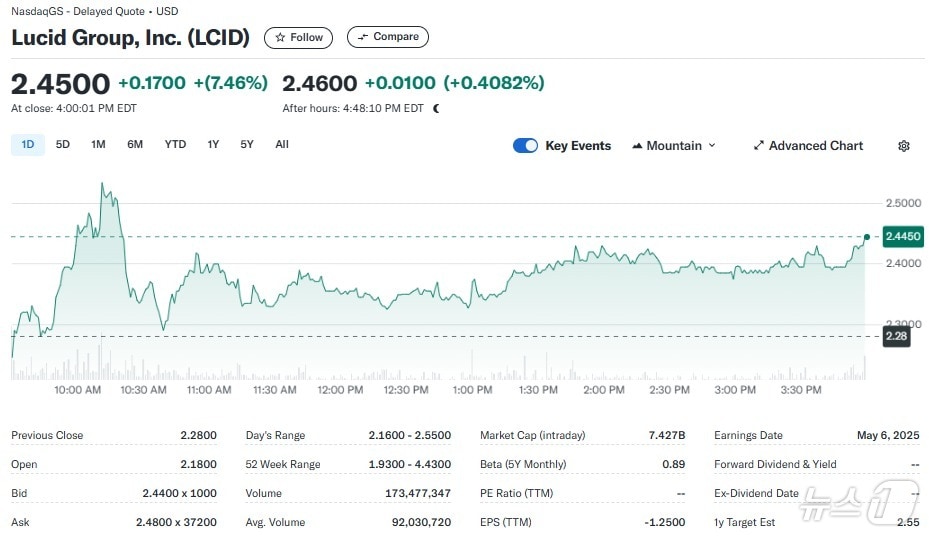
Task: Open the Advanced Chart link
Action: coord(815,146)
